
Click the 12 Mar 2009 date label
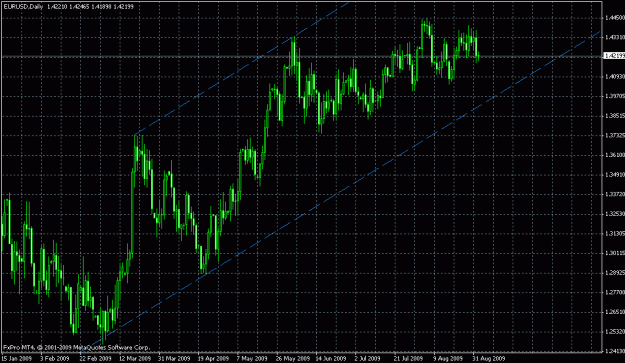pyautogui.click(x=135, y=359)
